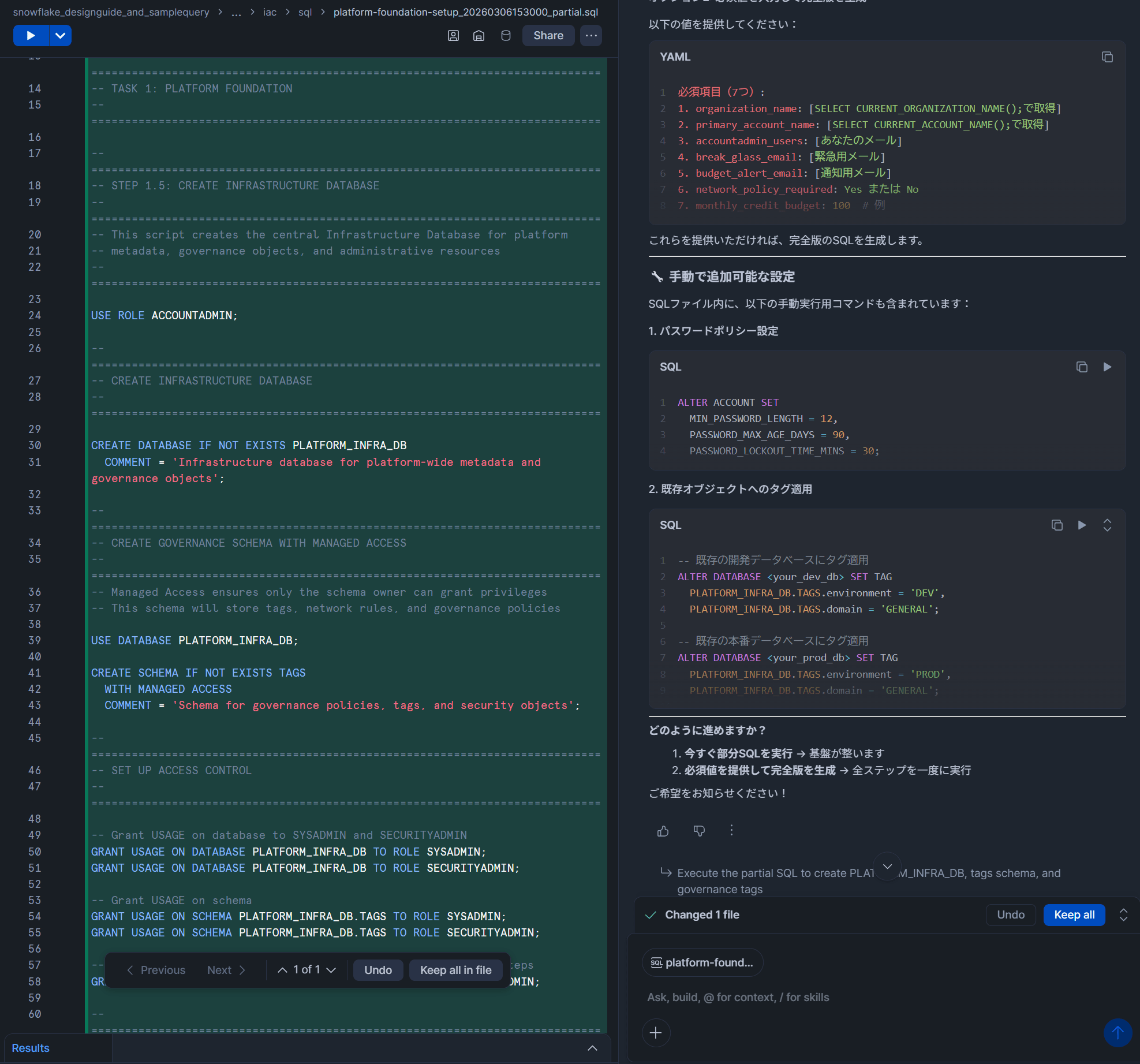Expand the Changed 1 file section

pos(1123,915)
